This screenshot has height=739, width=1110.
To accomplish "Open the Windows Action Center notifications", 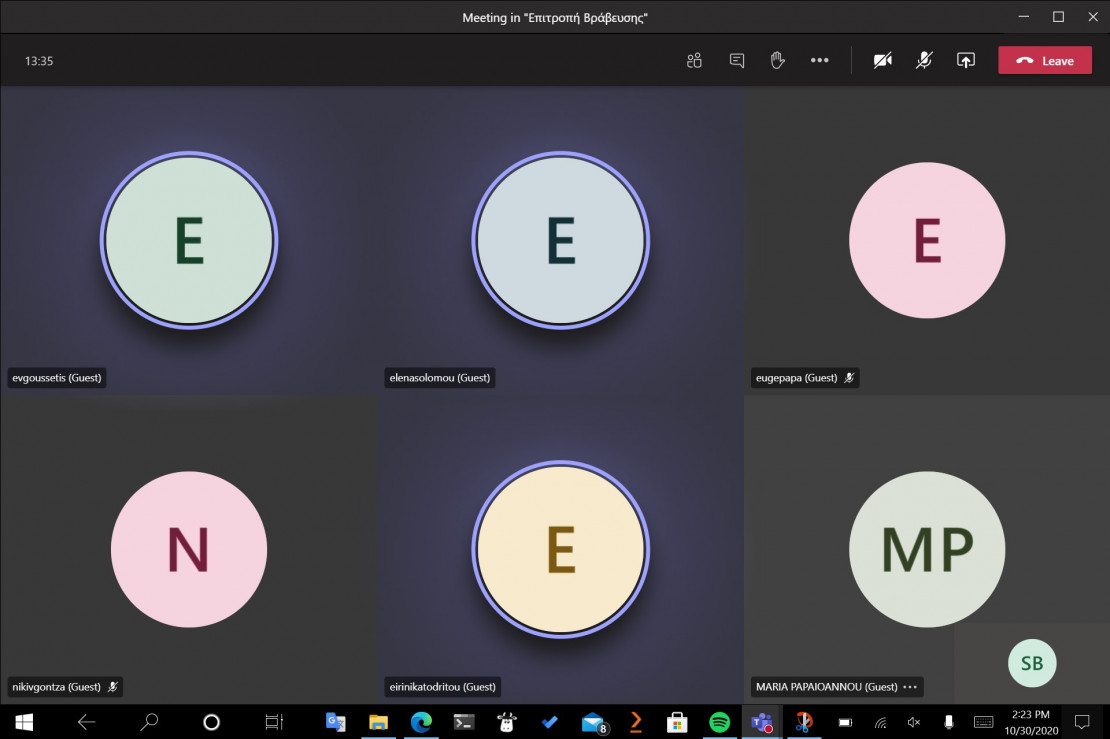I will pyautogui.click(x=1082, y=722).
